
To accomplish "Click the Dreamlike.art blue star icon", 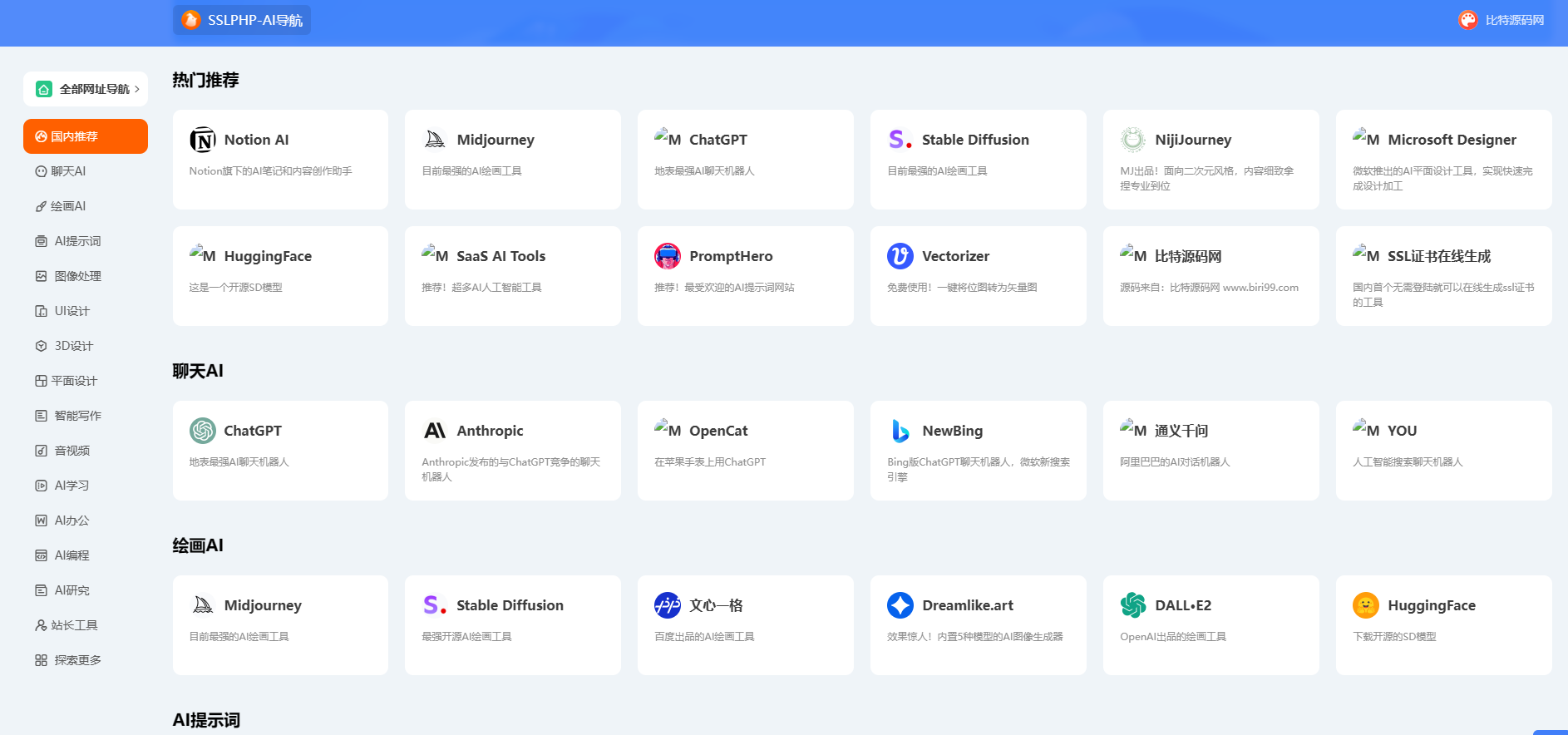I will coord(900,605).
